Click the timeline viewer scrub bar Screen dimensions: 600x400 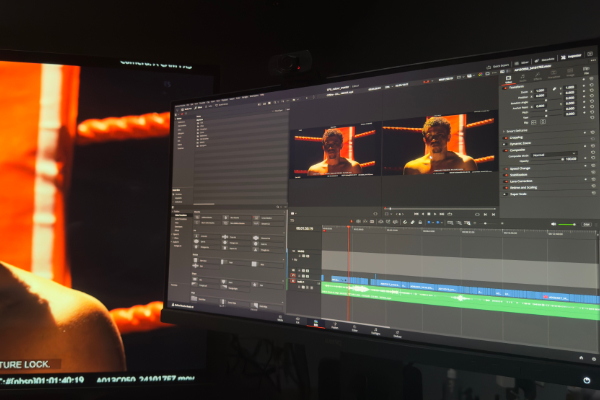[440, 209]
